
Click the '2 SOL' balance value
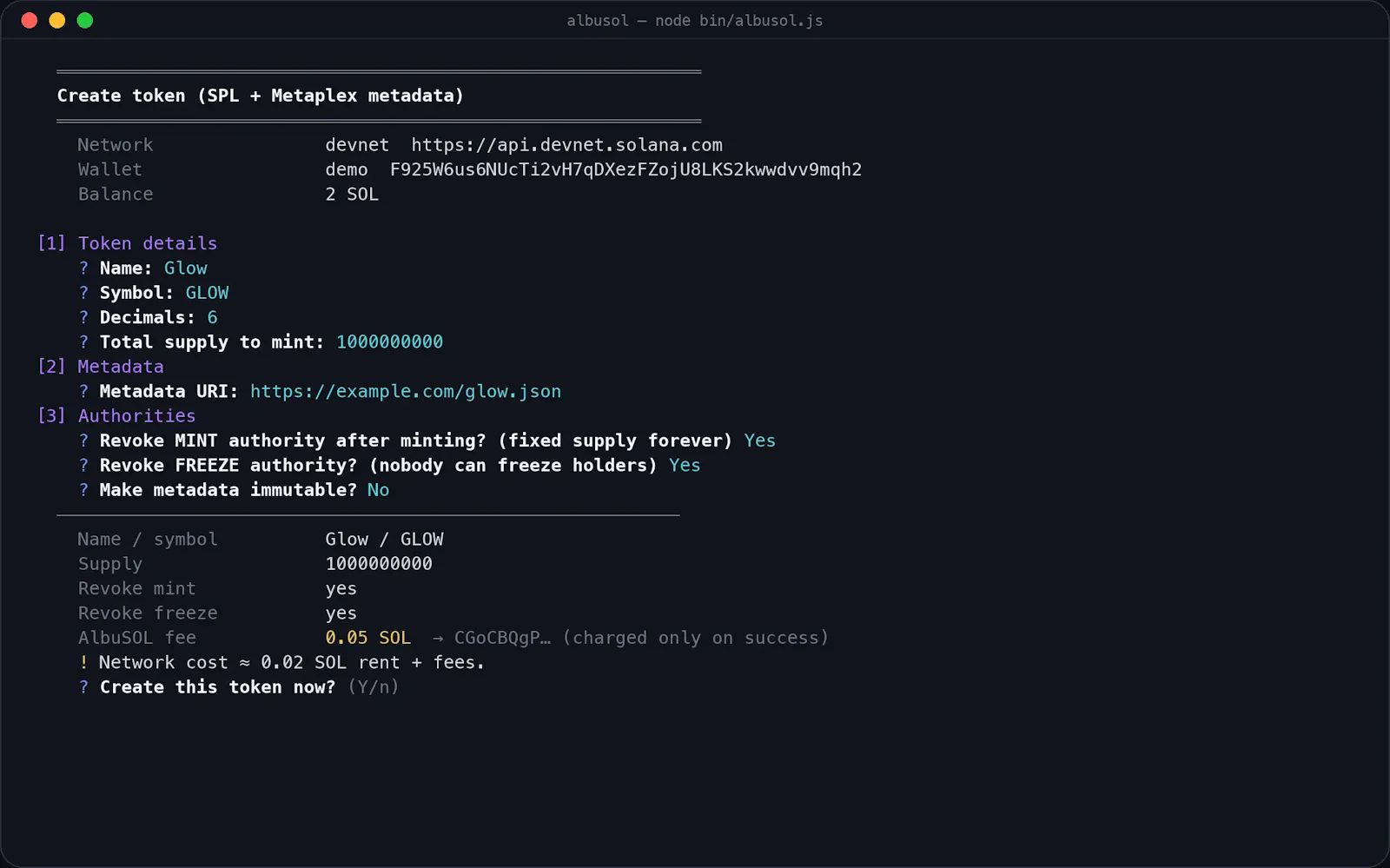click(x=352, y=194)
